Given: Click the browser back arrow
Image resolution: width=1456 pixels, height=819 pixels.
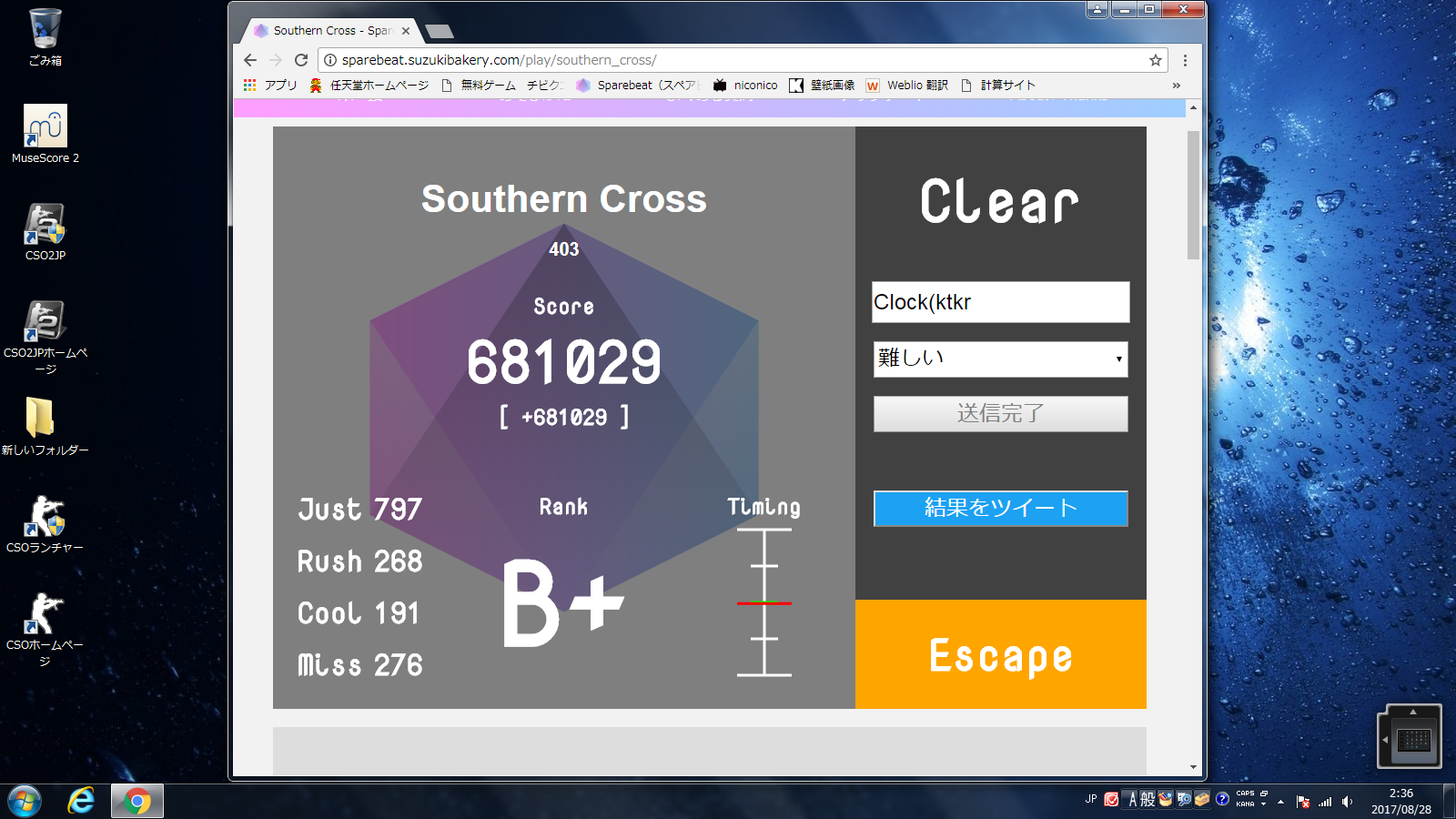Looking at the screenshot, I should [x=250, y=60].
